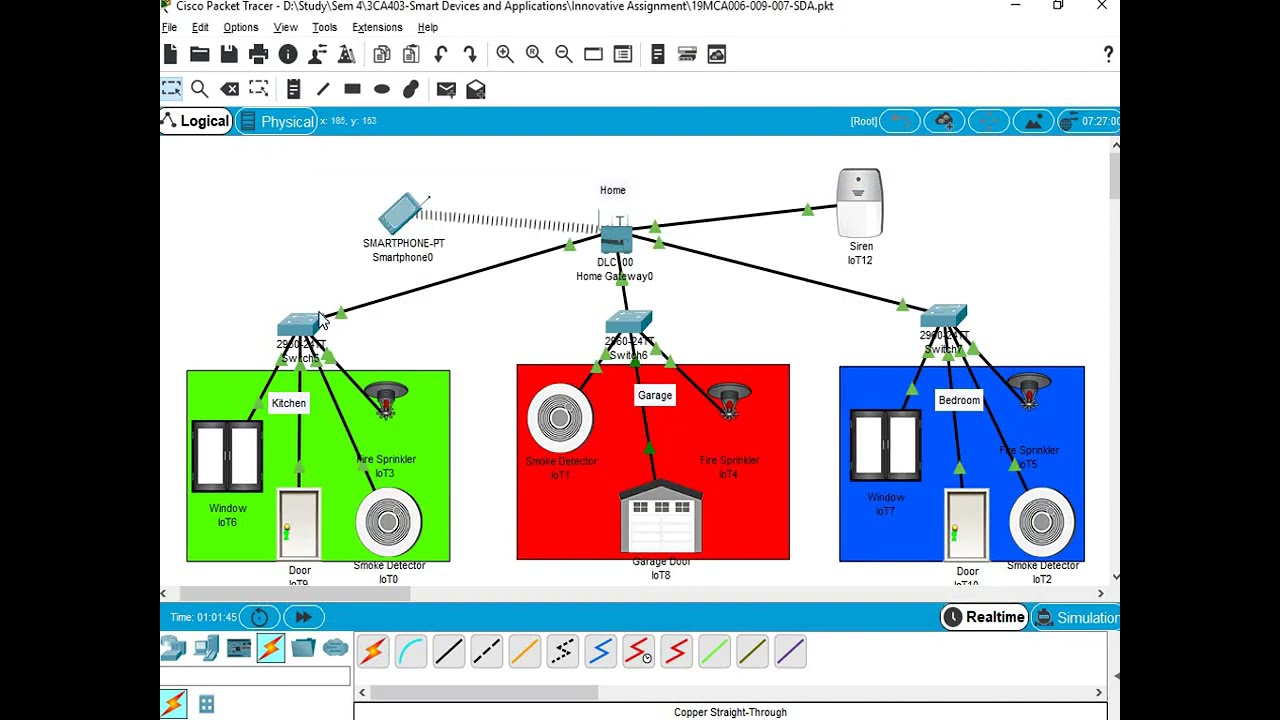Viewport: 1280px width, 720px height.
Task: Choose the automatic connection lightning cable
Action: [x=372, y=652]
